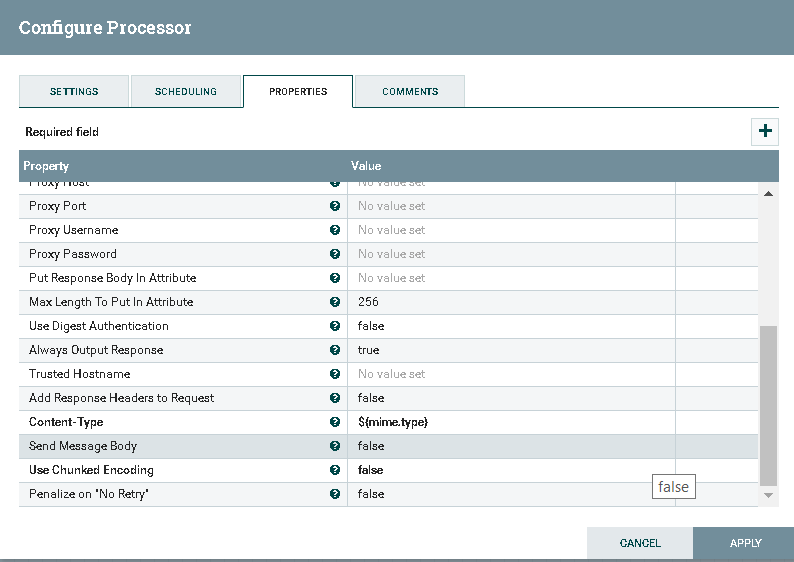The width and height of the screenshot is (794, 562).
Task: Switch to the Scheduling tab
Action: coord(186,91)
